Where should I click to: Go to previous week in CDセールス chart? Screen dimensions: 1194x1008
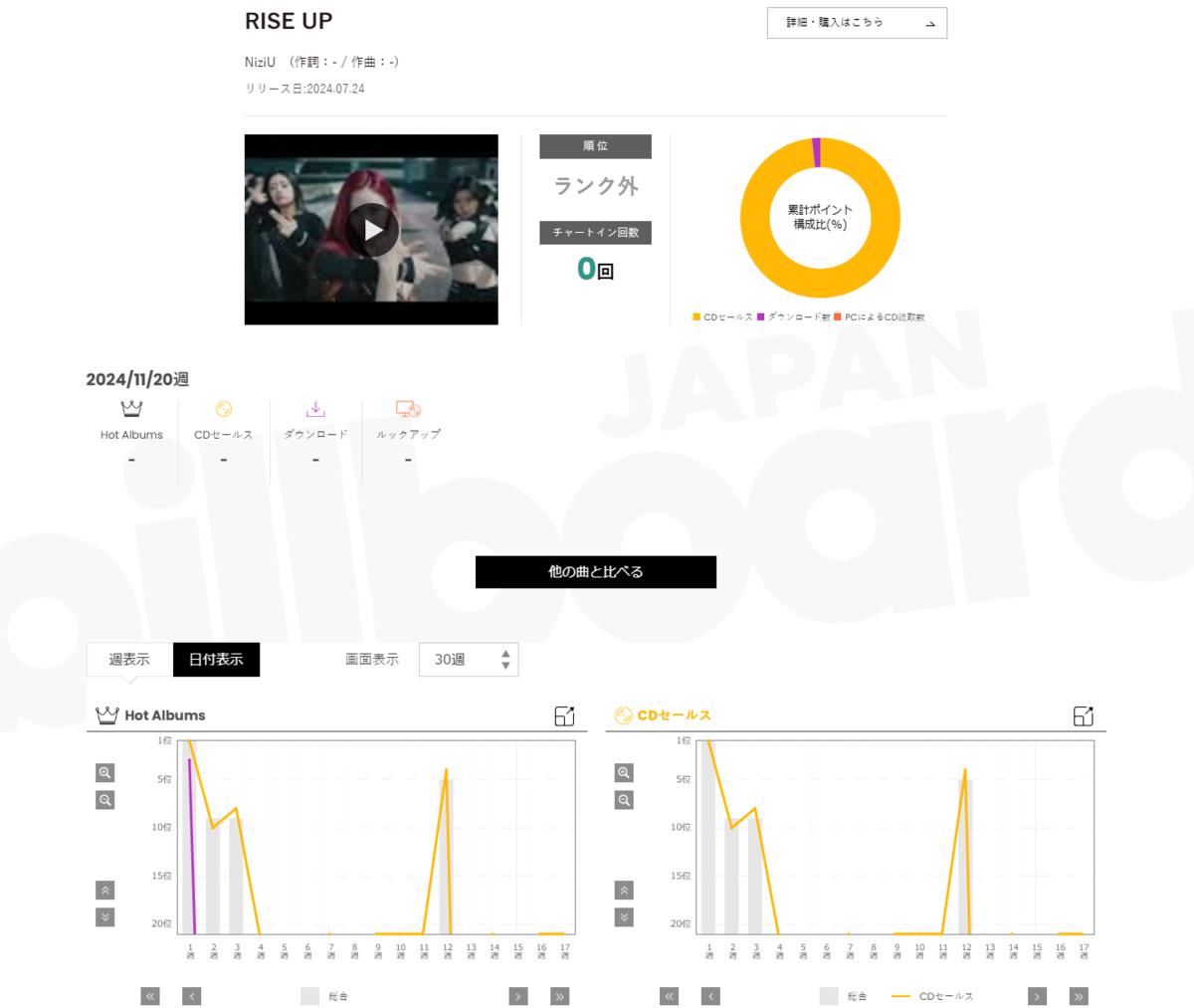coord(710,996)
